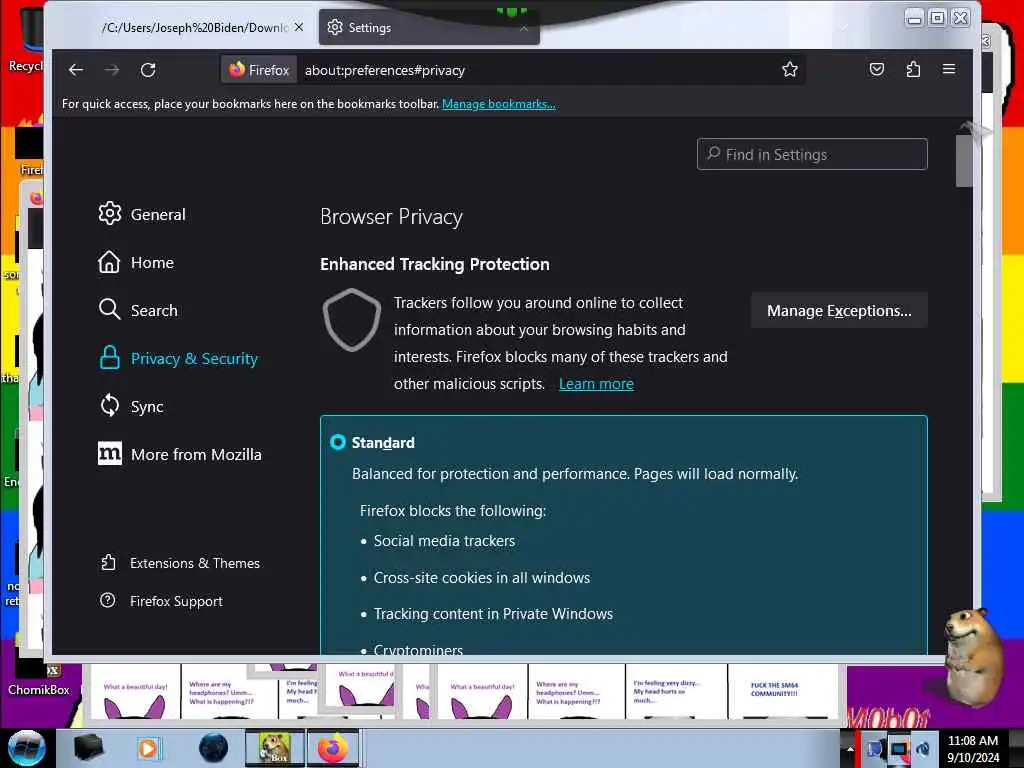Open More from Mozilla category

(x=180, y=455)
